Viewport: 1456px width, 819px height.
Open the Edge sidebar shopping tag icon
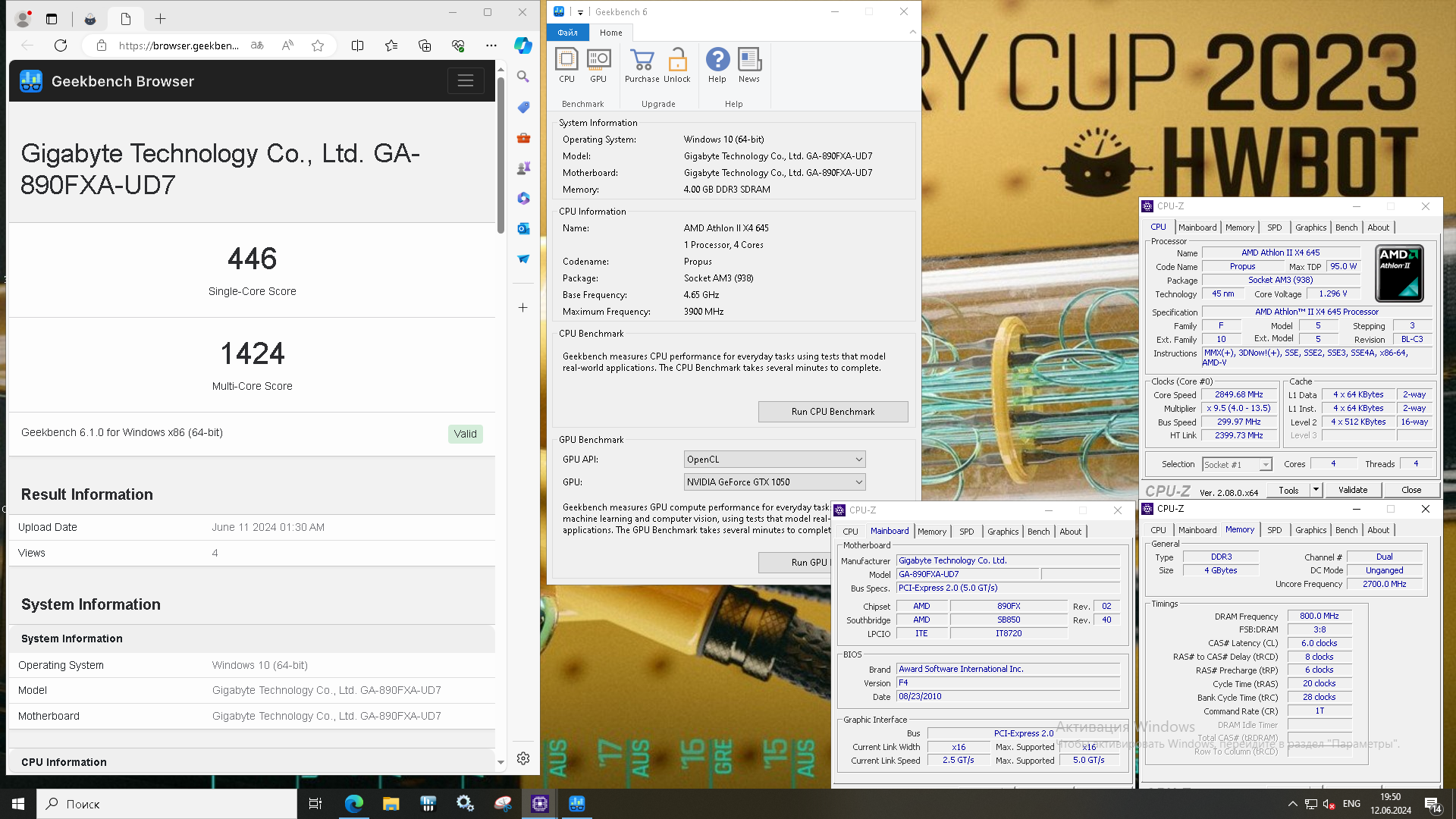coord(523,107)
